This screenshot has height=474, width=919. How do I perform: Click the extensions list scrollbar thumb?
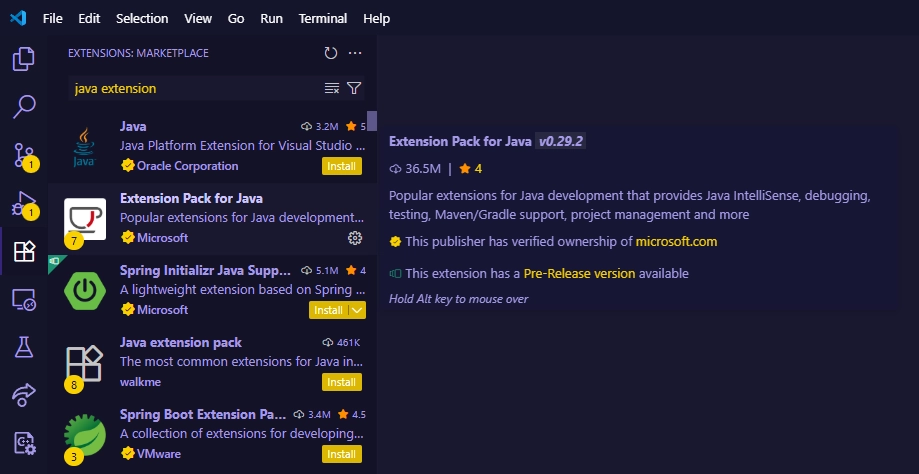372,121
